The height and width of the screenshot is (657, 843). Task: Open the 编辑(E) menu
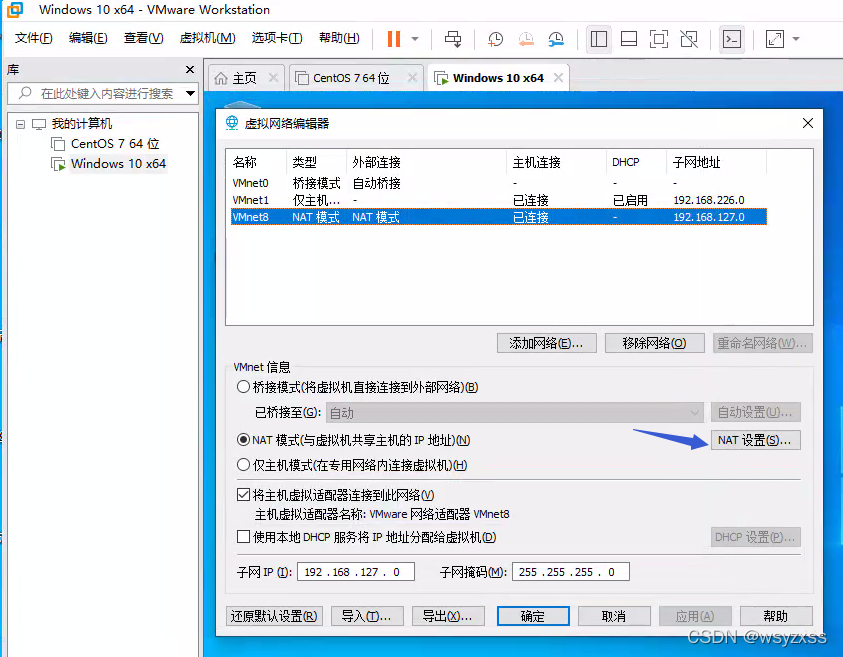[x=88, y=38]
